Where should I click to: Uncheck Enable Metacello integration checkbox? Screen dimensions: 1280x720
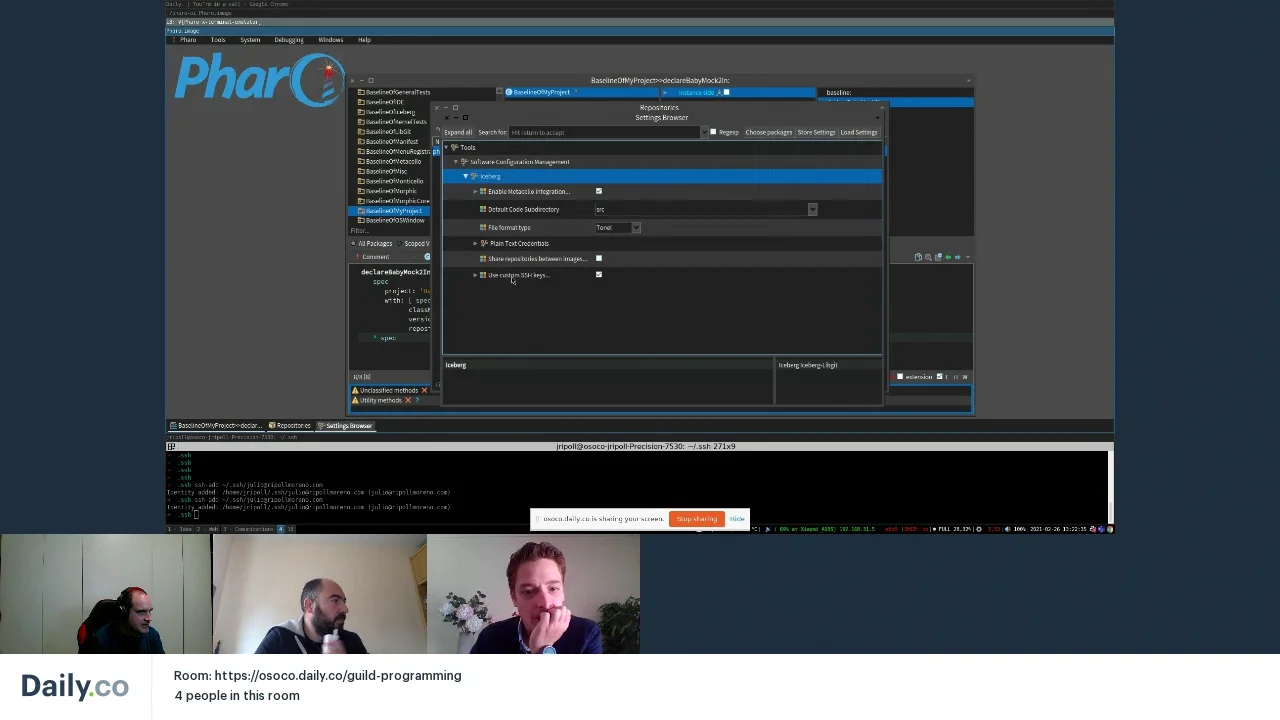pyautogui.click(x=599, y=191)
